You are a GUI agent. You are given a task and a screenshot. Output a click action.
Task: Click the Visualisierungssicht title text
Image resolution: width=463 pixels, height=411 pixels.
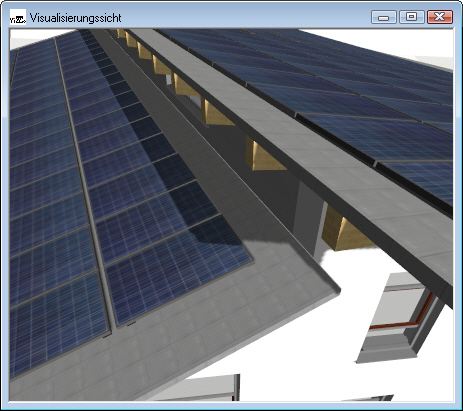pyautogui.click(x=76, y=18)
